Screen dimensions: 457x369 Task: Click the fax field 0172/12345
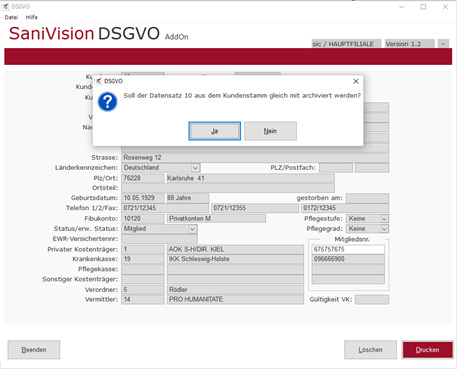click(345, 208)
